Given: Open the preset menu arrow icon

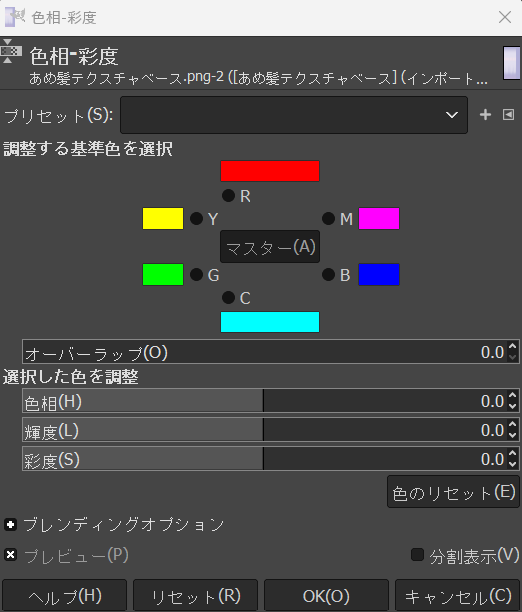Looking at the screenshot, I should 508,115.
